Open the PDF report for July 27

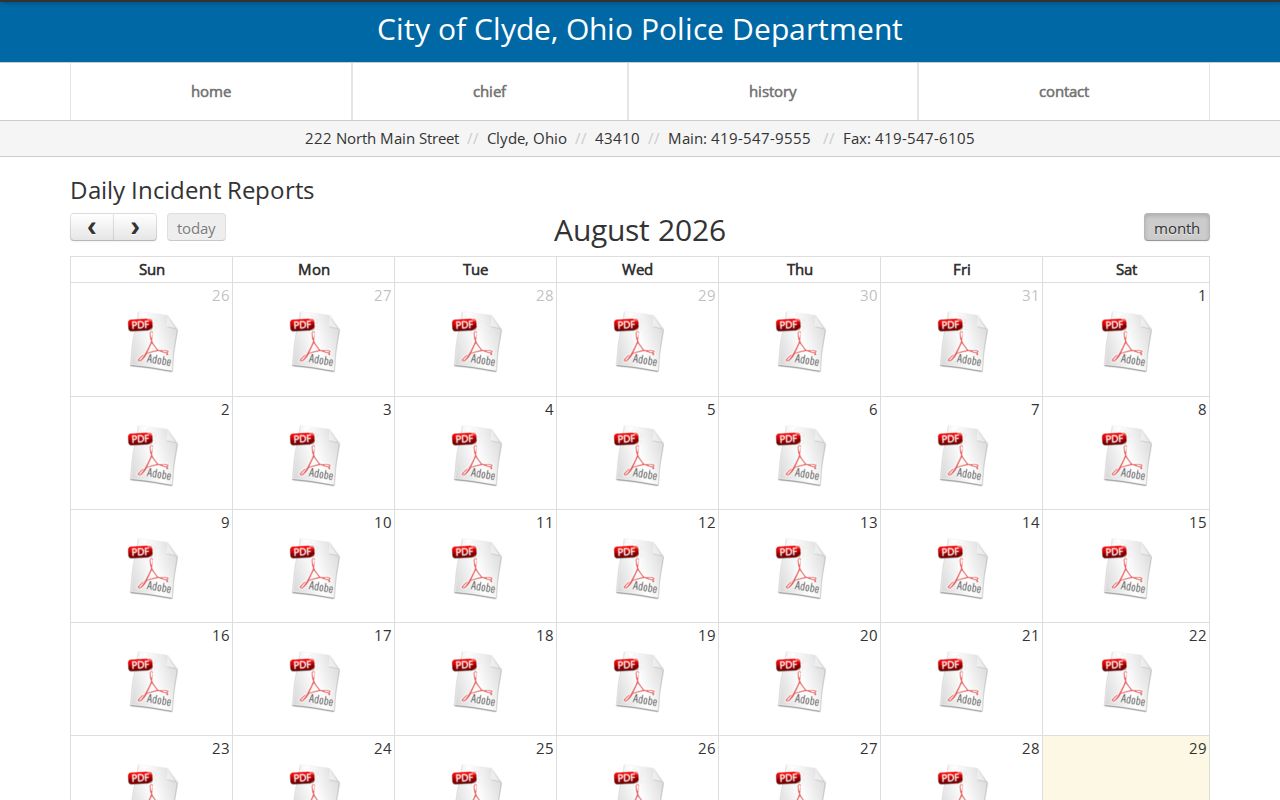[x=314, y=342]
